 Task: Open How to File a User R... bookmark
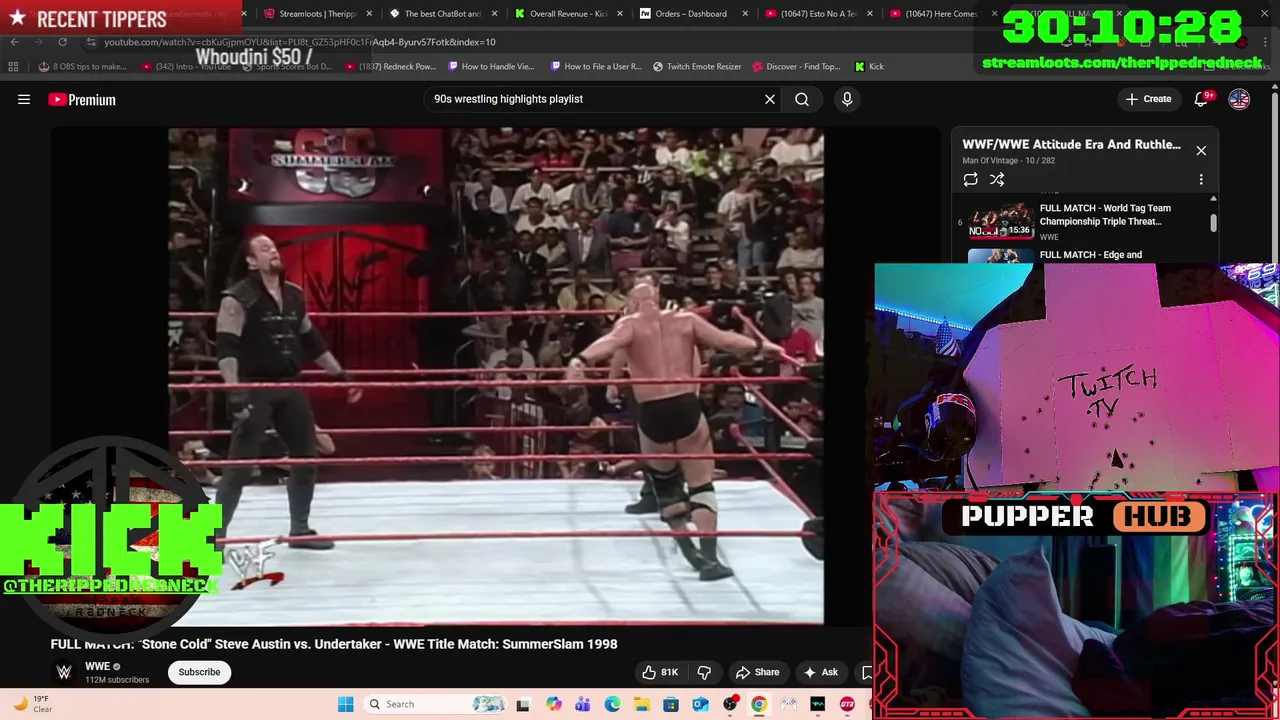click(x=596, y=66)
